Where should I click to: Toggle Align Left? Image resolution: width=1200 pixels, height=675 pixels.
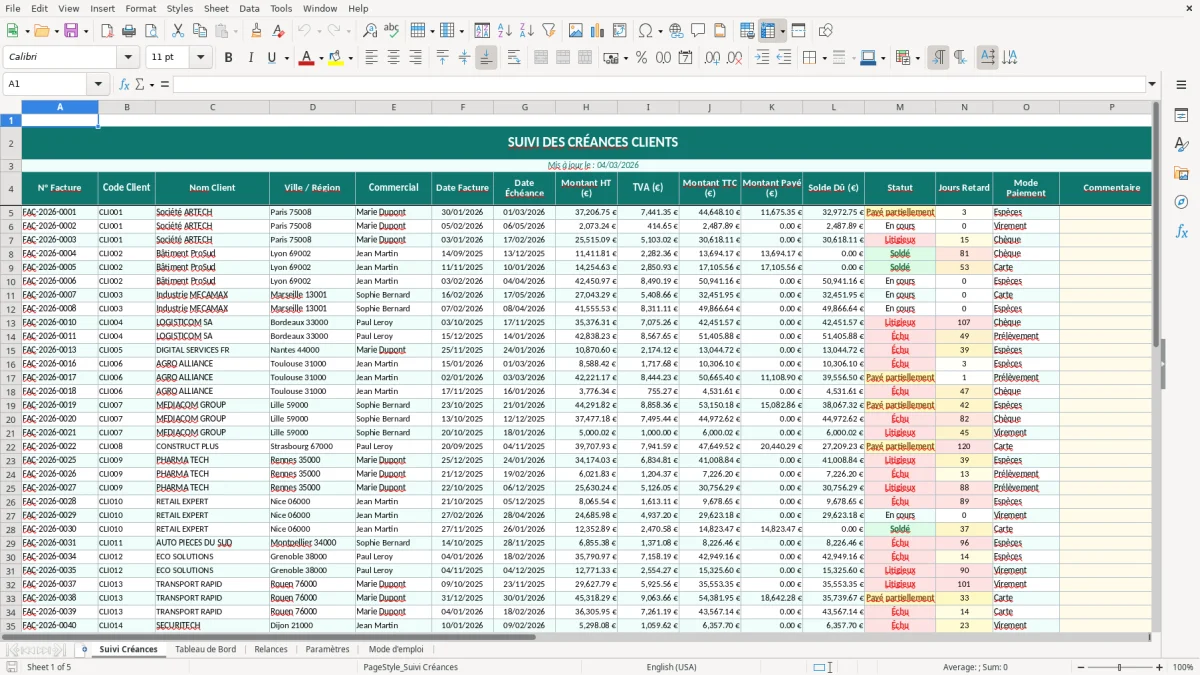click(x=372, y=58)
